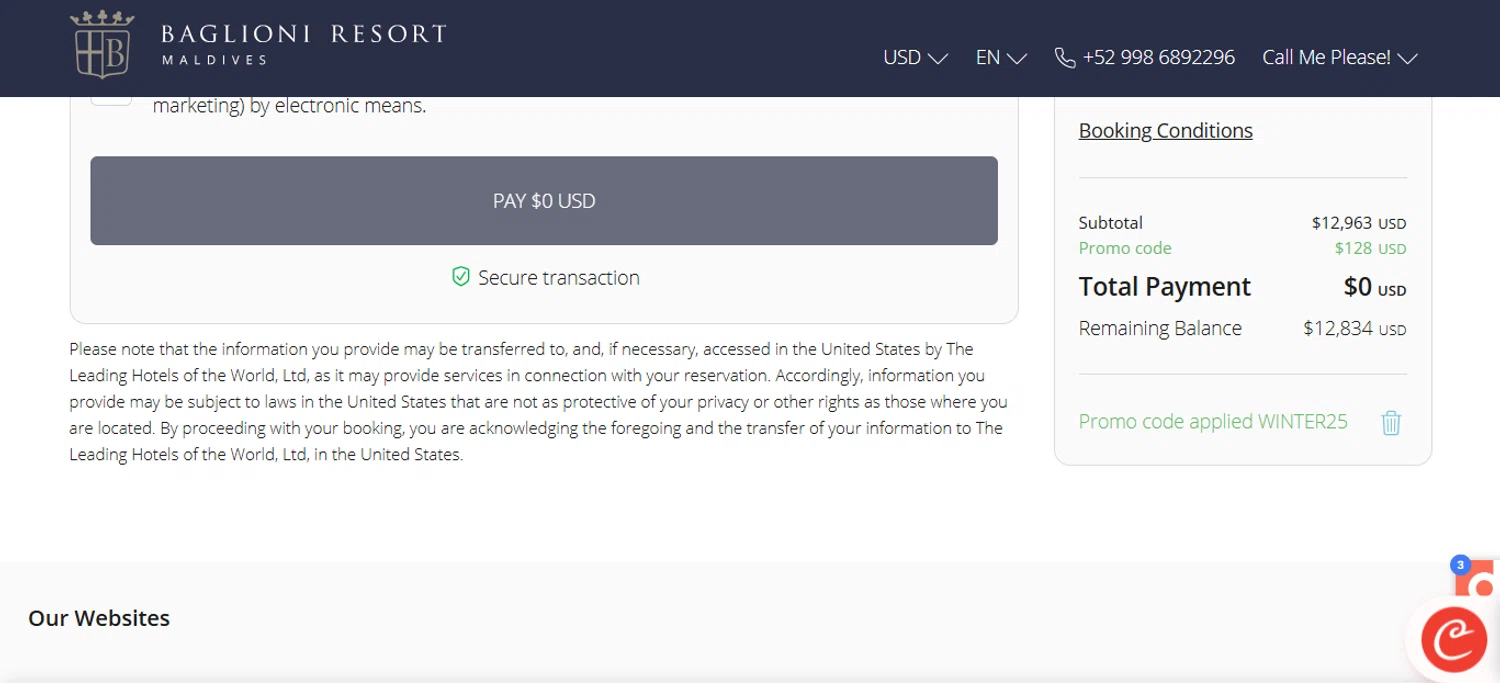This screenshot has width=1500, height=683.
Task: Click the Our Websites footer heading
Action: click(x=99, y=618)
